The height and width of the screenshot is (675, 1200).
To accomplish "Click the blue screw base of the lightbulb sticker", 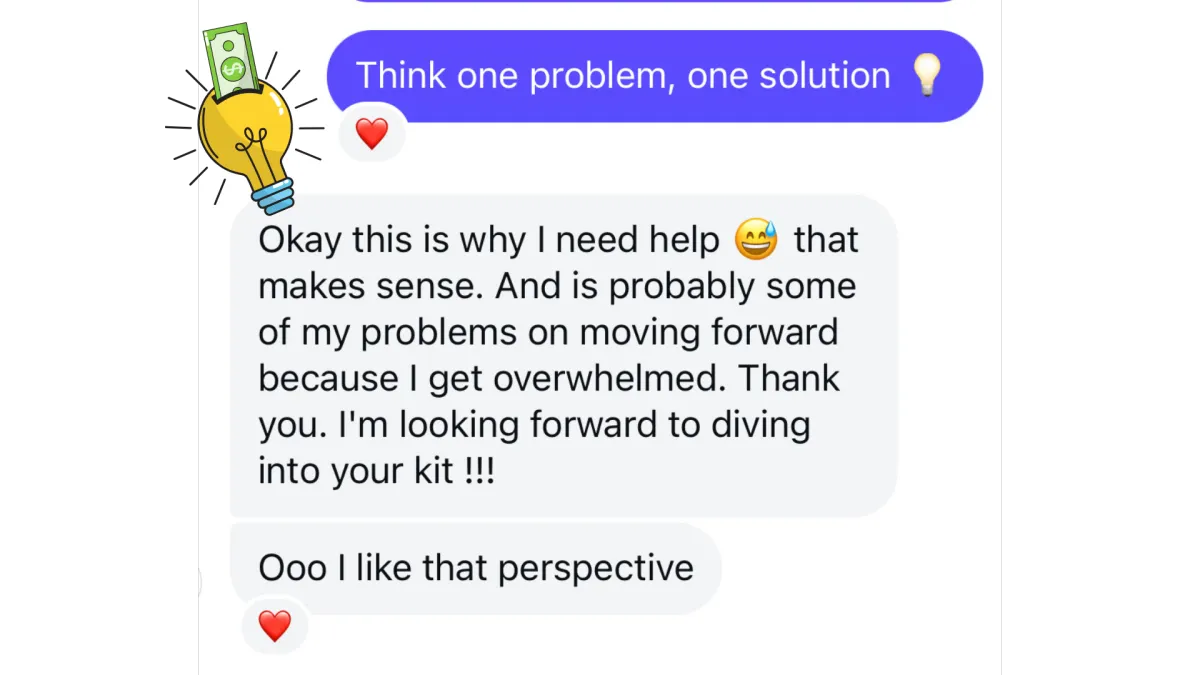I will (x=272, y=193).
